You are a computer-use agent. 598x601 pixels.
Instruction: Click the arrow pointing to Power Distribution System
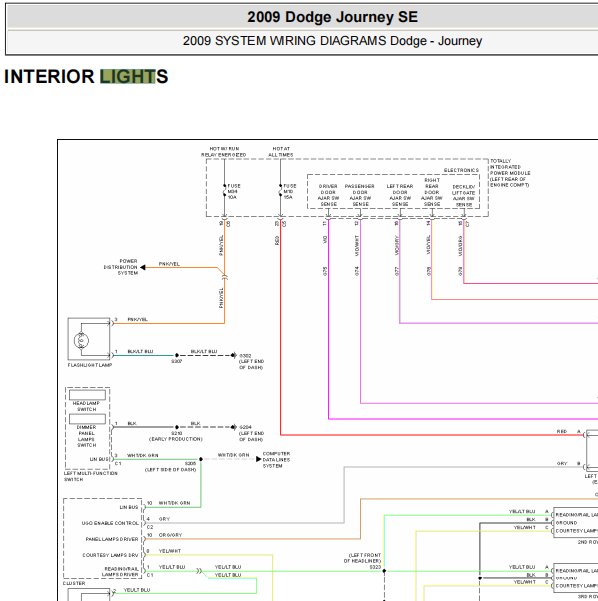click(143, 267)
